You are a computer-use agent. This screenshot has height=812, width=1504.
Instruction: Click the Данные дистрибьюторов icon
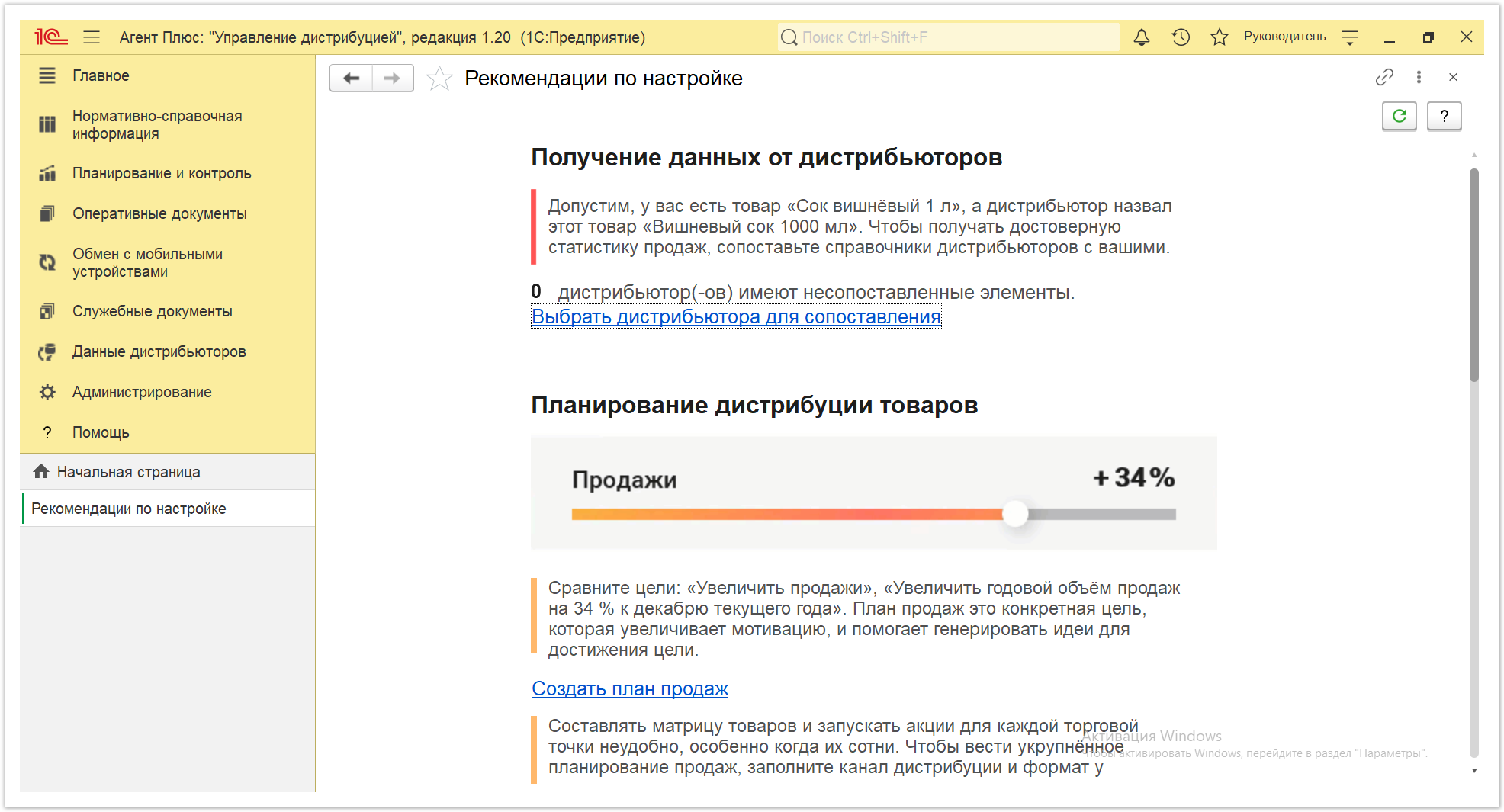pos(47,351)
